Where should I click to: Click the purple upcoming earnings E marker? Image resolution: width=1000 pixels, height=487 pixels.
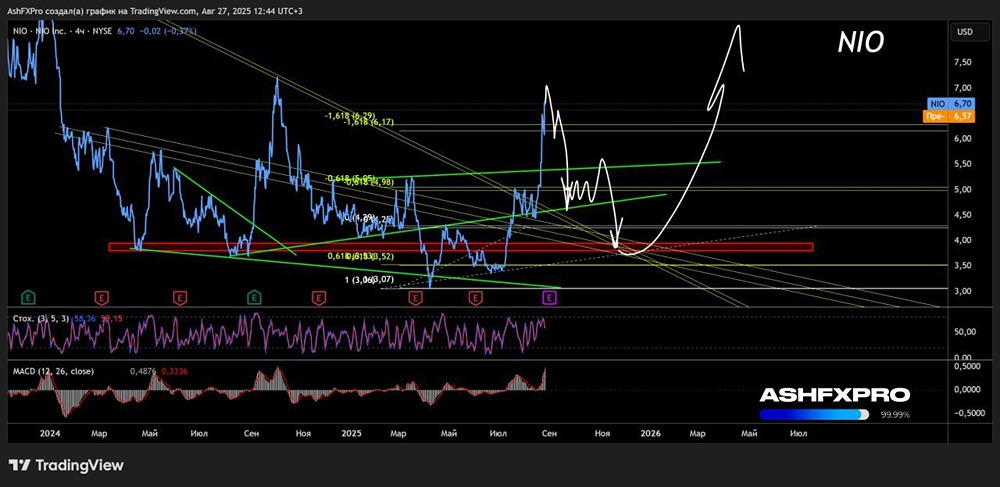[550, 296]
